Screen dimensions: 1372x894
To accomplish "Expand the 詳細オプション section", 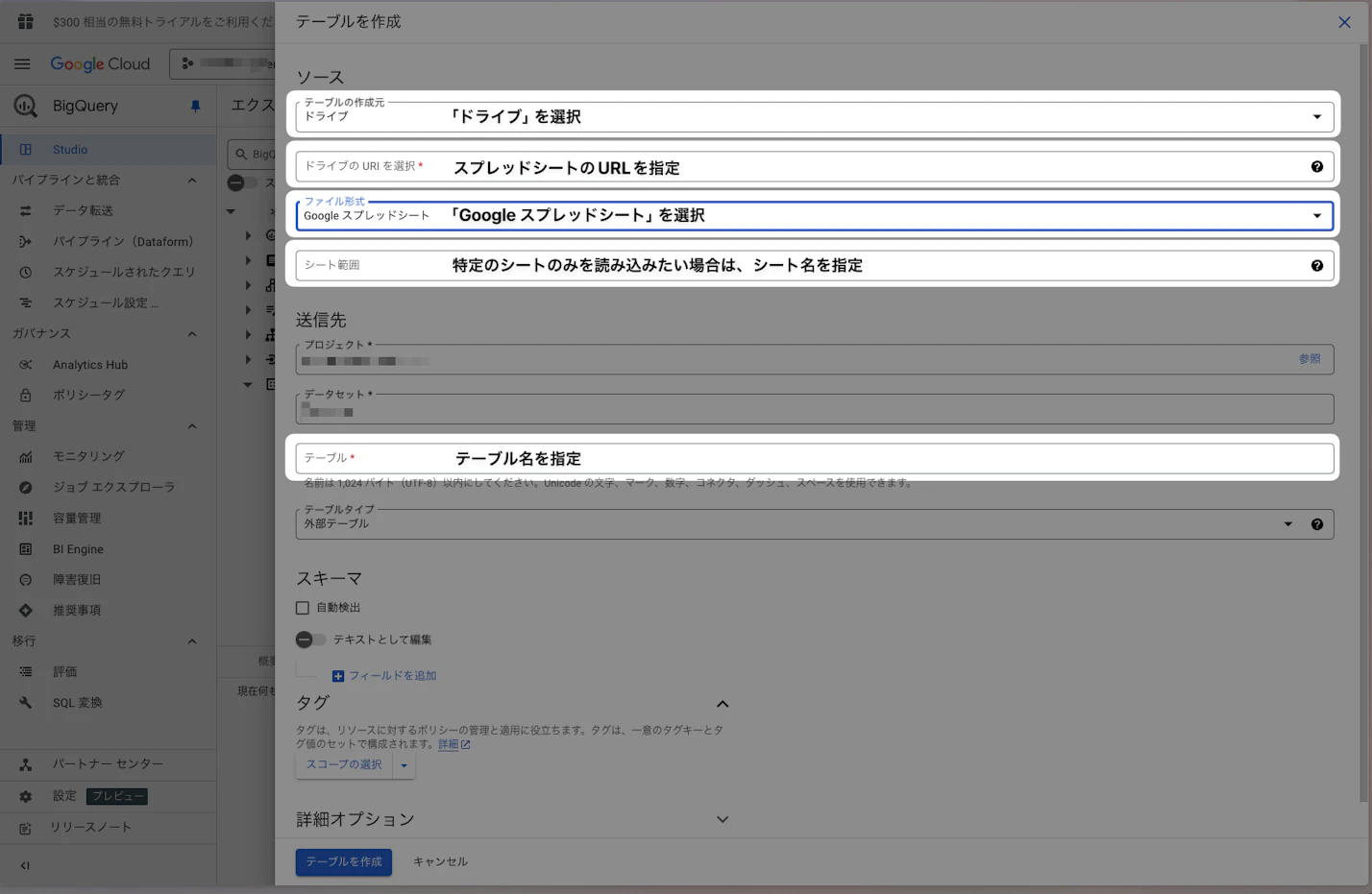I will coord(723,819).
